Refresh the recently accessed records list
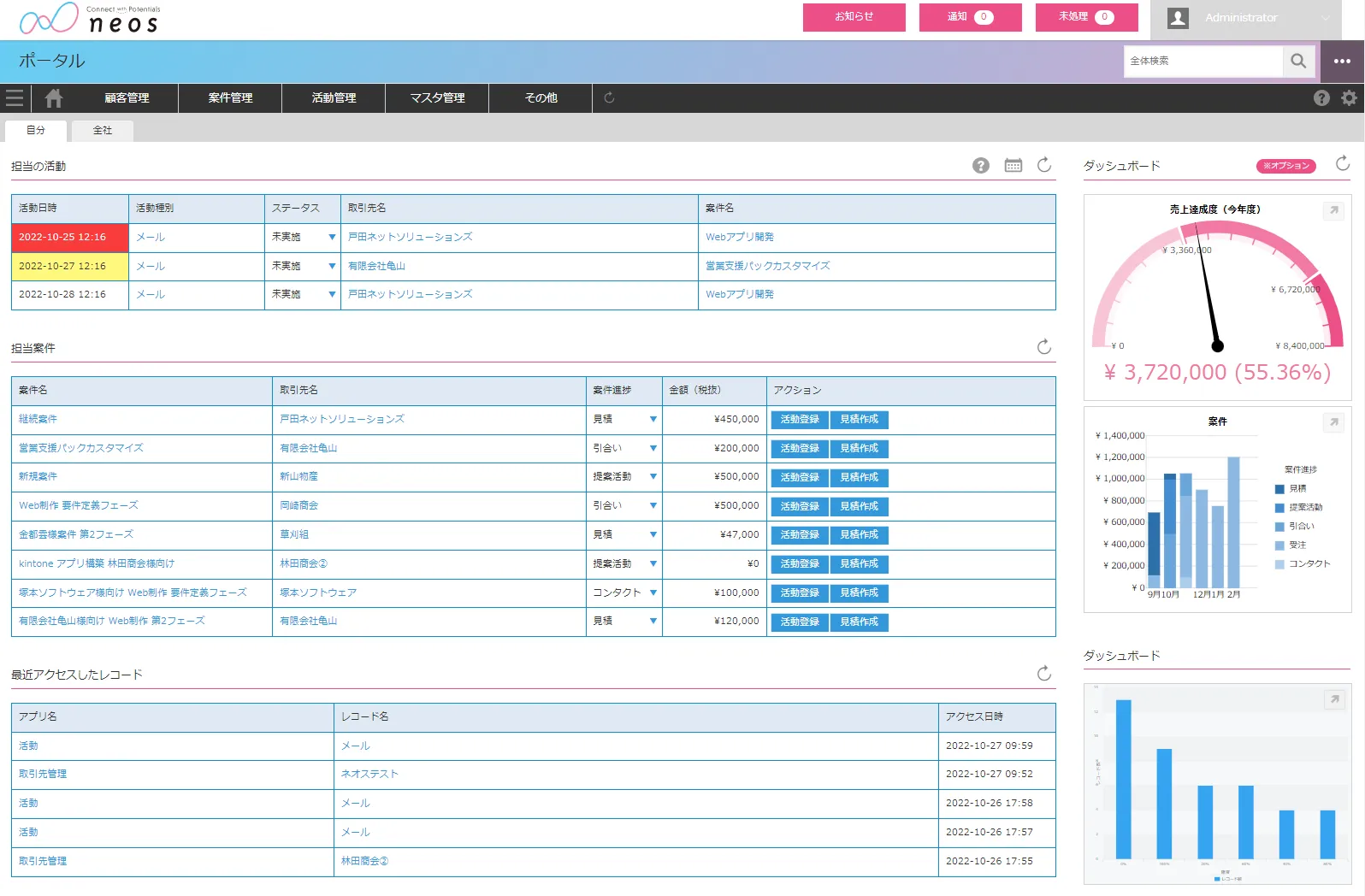 [1043, 674]
